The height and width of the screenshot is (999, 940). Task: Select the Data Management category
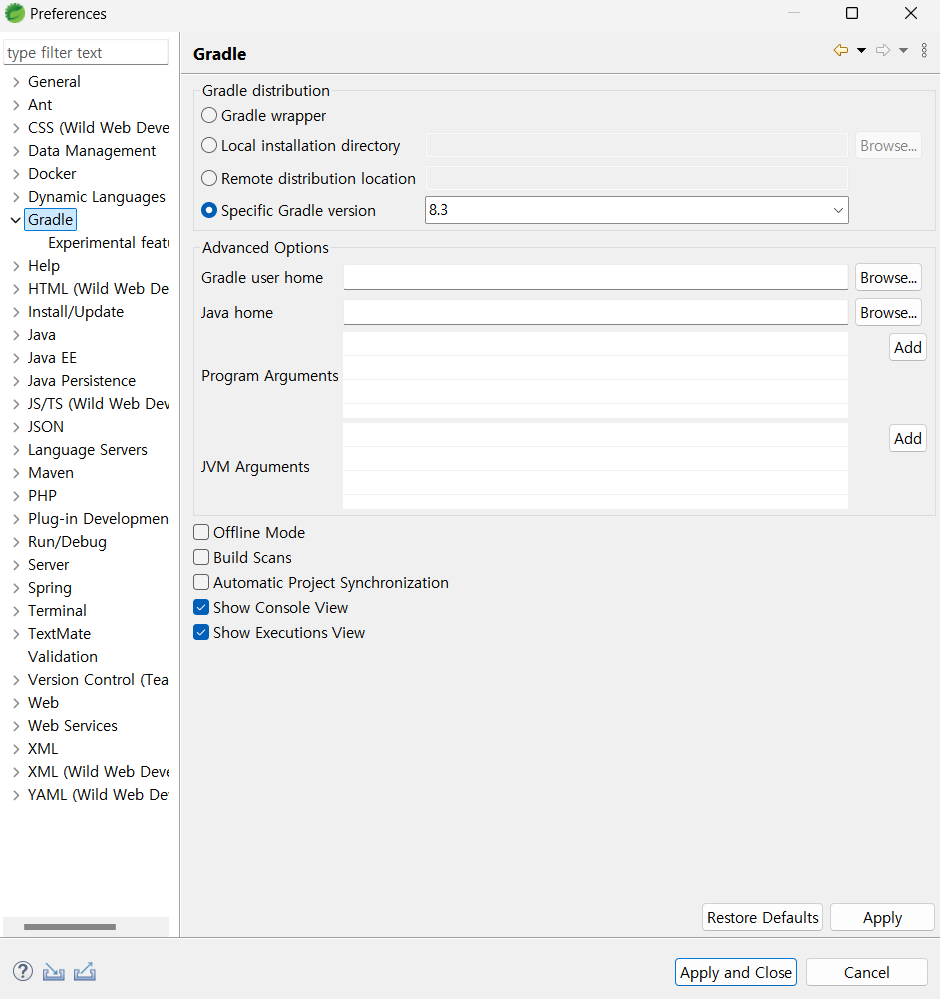pyautogui.click(x=92, y=151)
